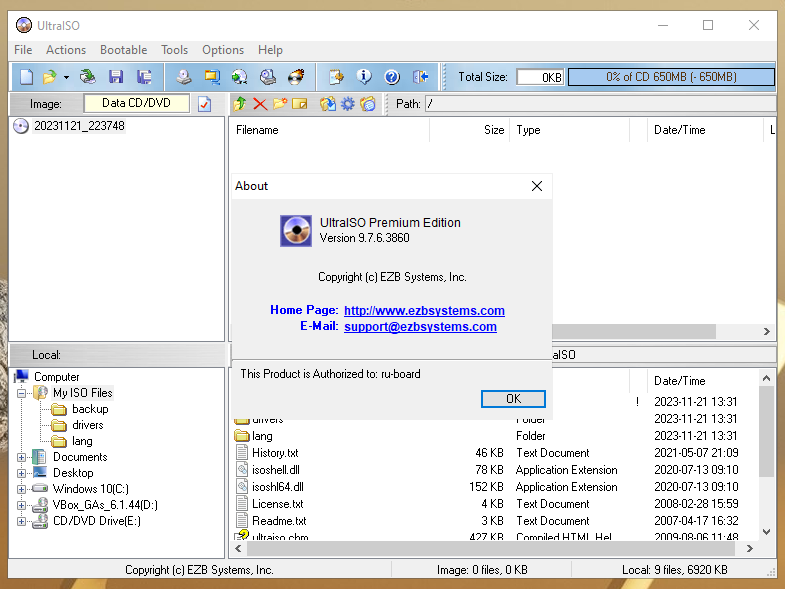This screenshot has width=785, height=589.
Task: Sort image list by Size column header
Action: (470, 130)
